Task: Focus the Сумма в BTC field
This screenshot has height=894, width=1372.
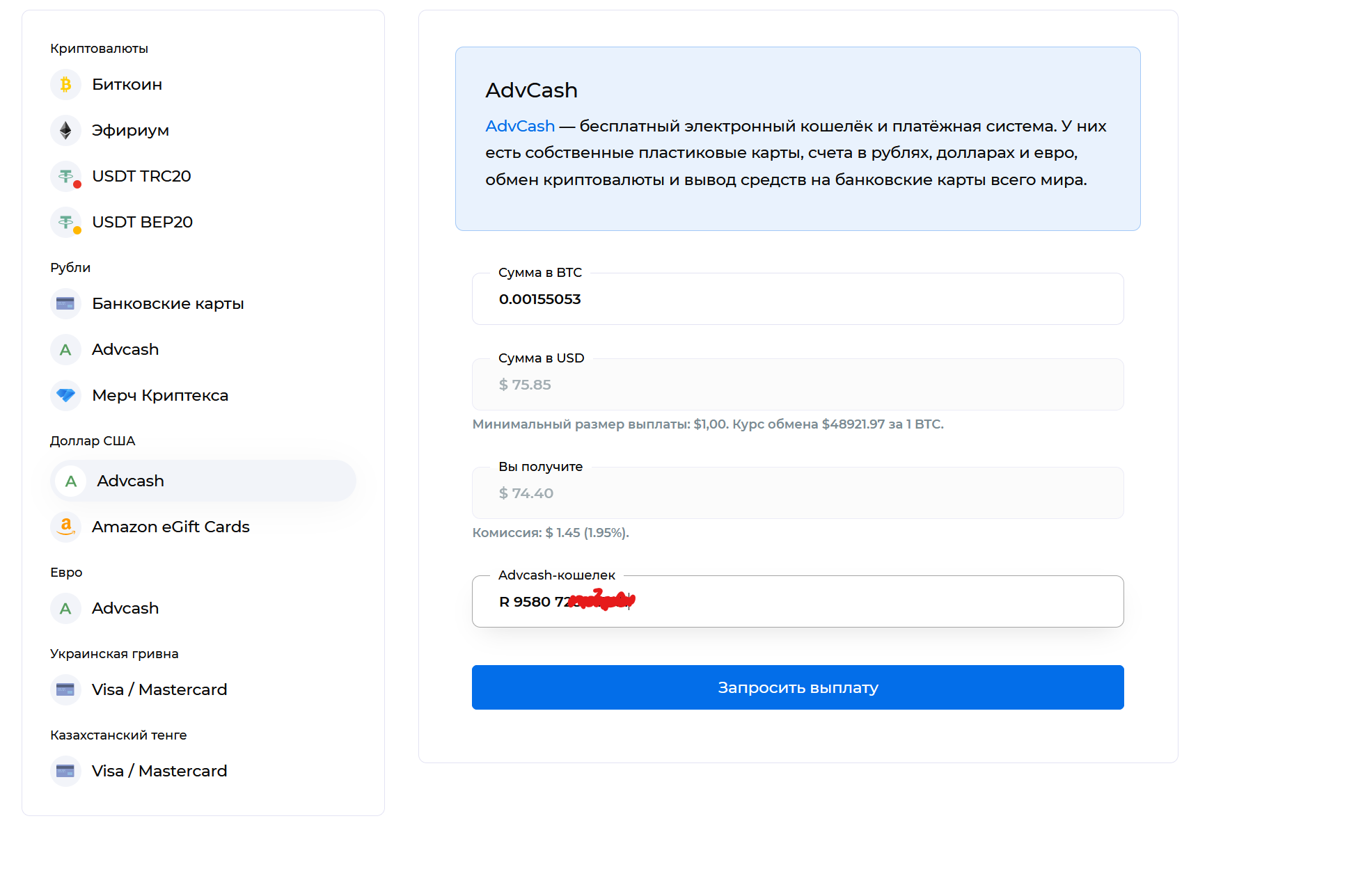Action: (798, 299)
